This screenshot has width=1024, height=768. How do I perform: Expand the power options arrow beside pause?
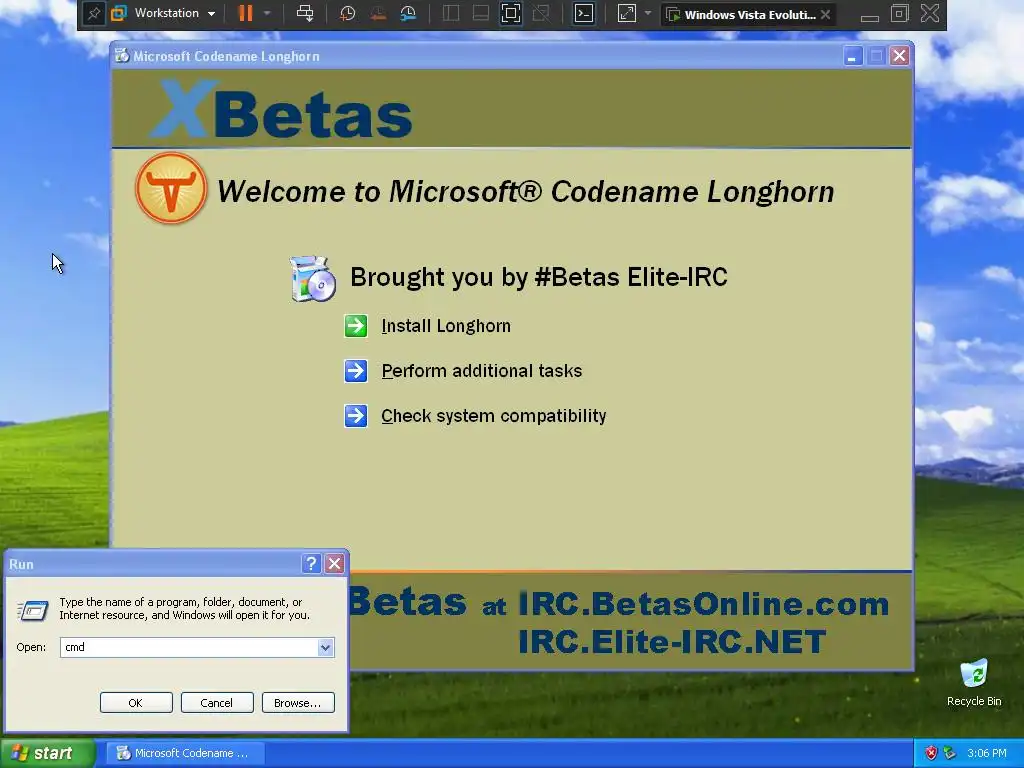coord(267,13)
